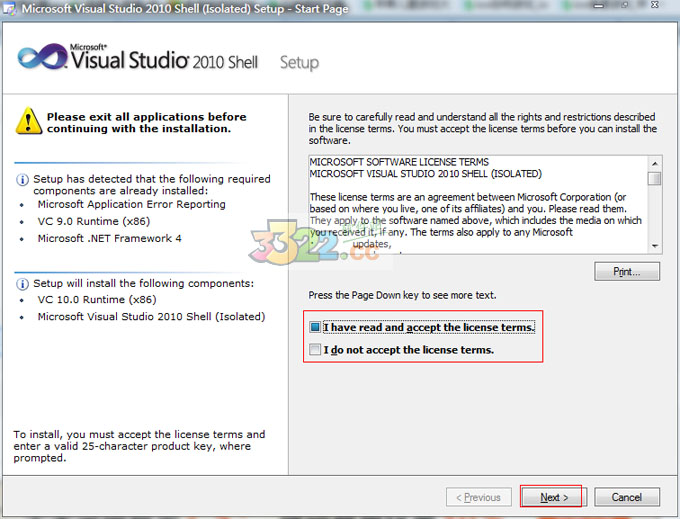The image size is (680, 519).
Task: Click info icon beside 'Setup has detected'
Action: pos(22,180)
